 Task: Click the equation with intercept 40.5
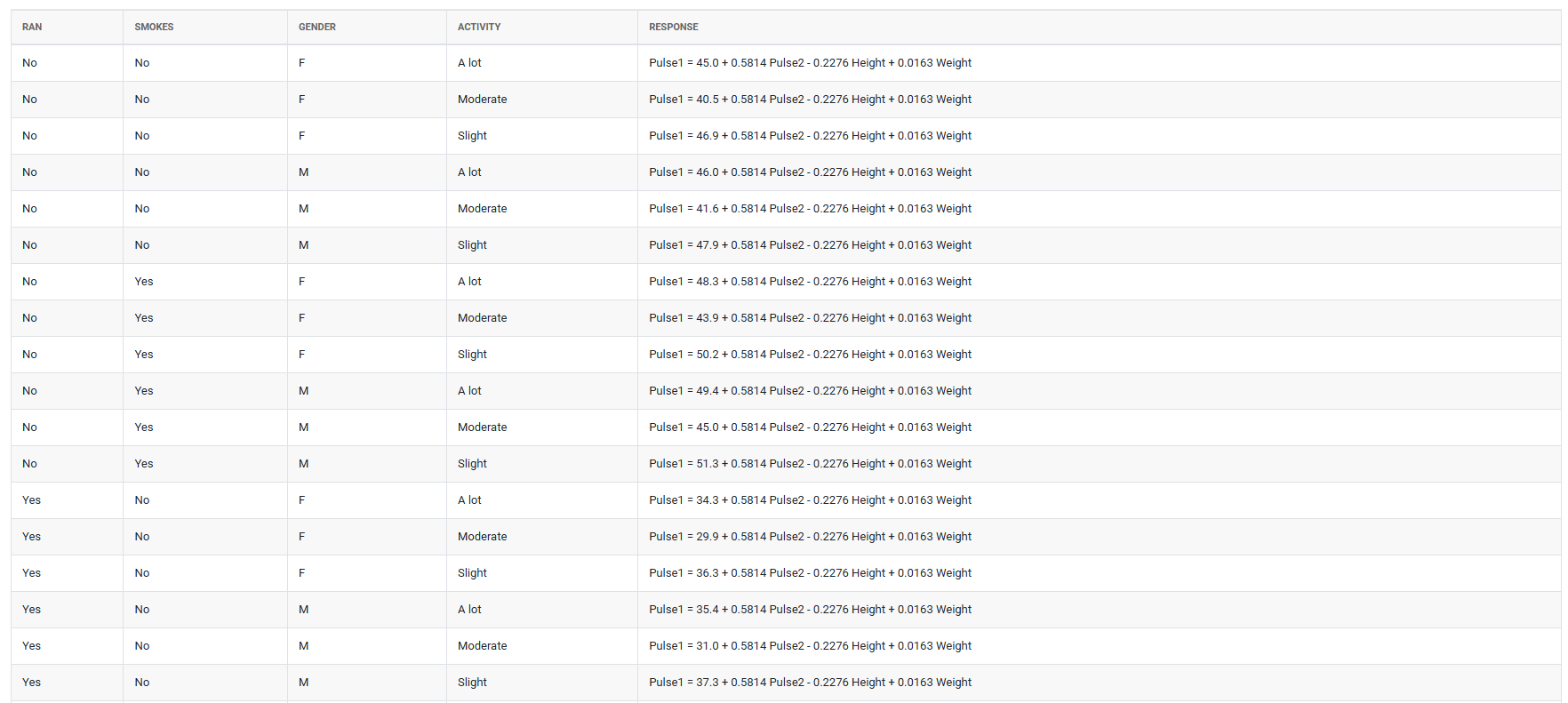pyautogui.click(x=810, y=100)
